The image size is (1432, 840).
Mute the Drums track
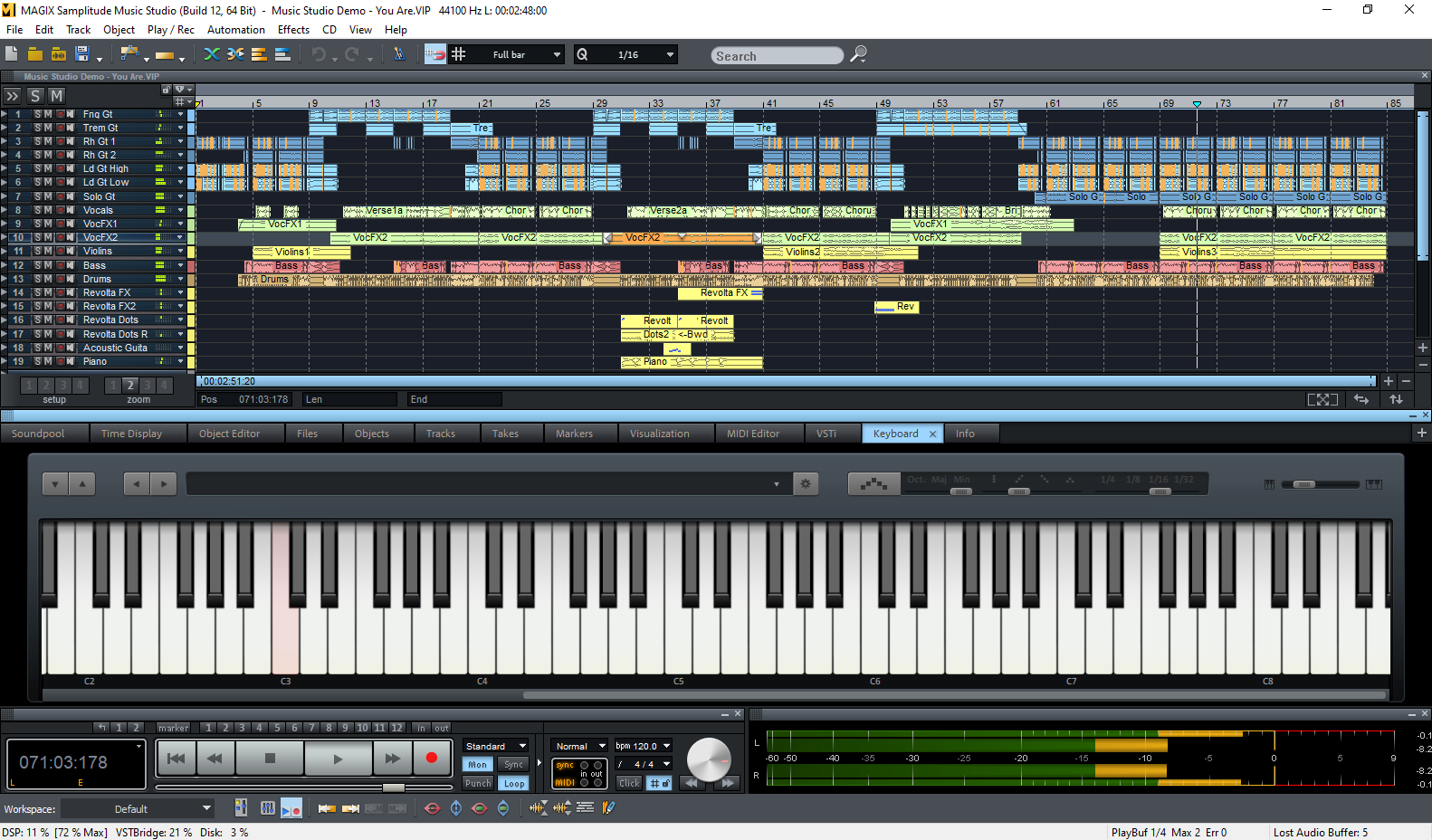[48, 279]
